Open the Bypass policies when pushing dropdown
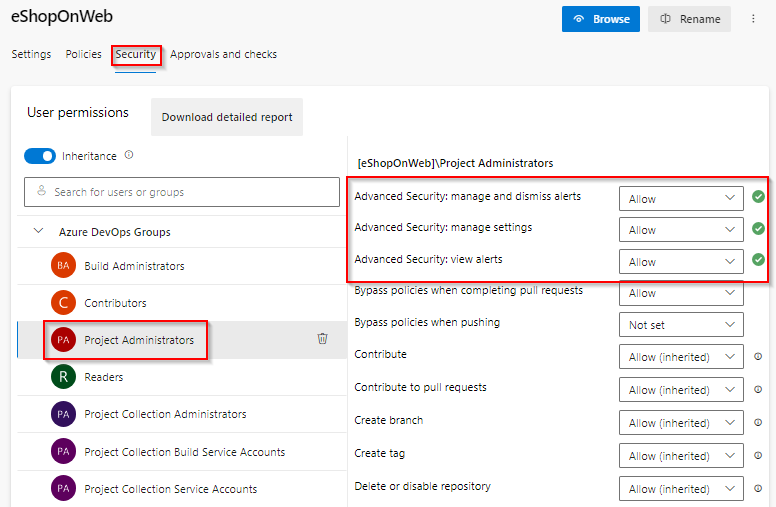This screenshot has height=507, width=776. (681, 325)
